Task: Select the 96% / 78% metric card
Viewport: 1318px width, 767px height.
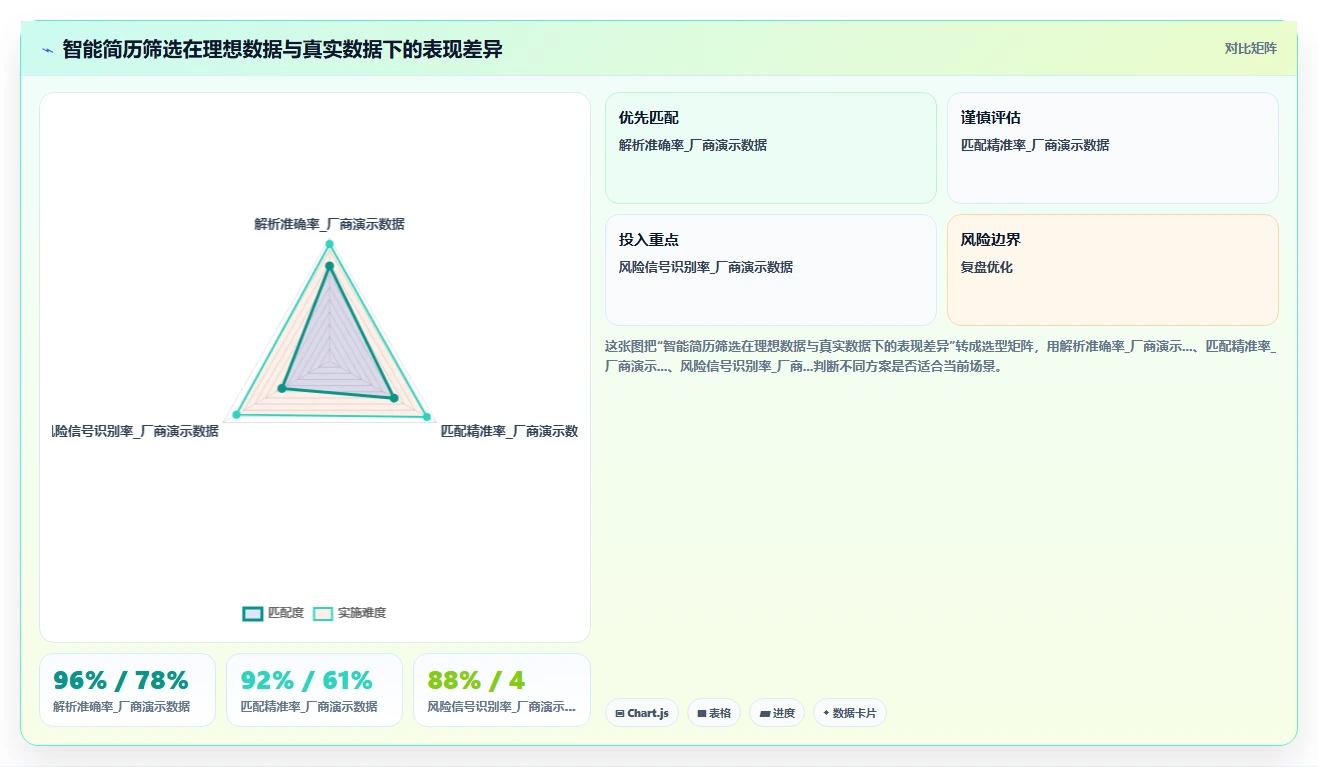Action: 127,690
